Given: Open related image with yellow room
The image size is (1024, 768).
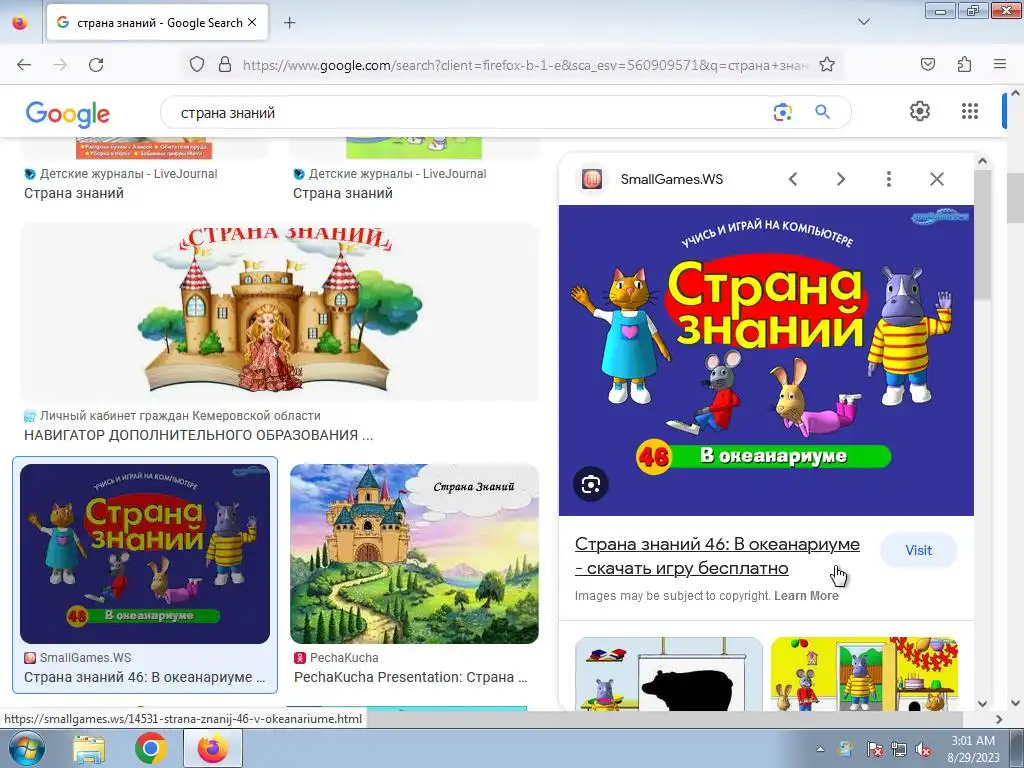Looking at the screenshot, I should [864, 674].
